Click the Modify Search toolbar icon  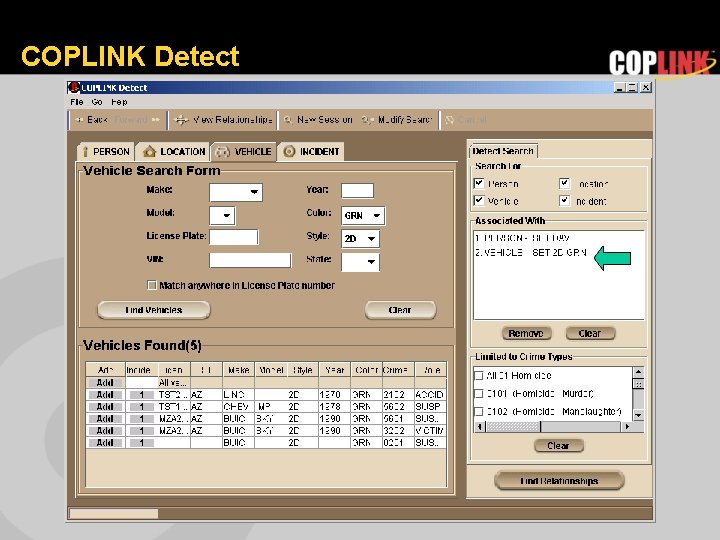367,120
